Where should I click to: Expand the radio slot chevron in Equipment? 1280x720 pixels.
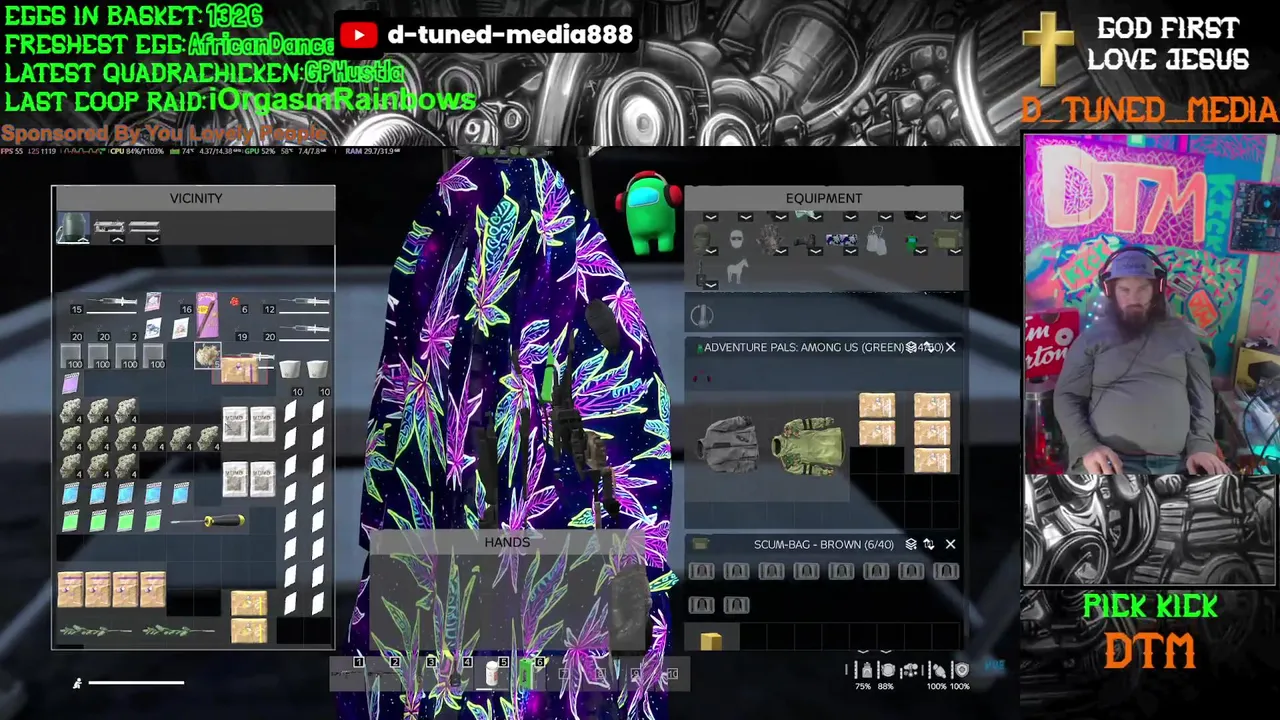click(x=710, y=285)
